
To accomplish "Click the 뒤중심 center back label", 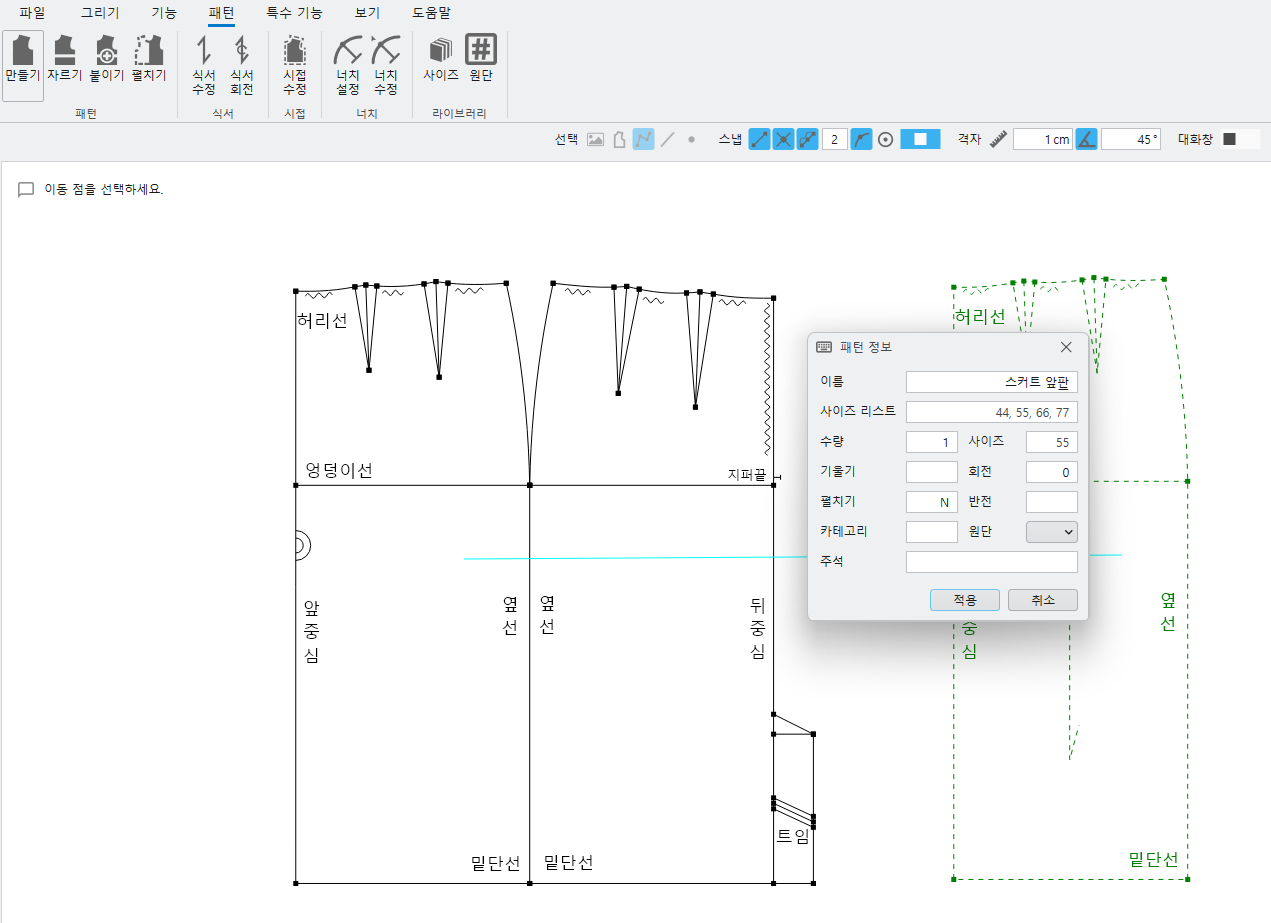I will click(x=758, y=628).
